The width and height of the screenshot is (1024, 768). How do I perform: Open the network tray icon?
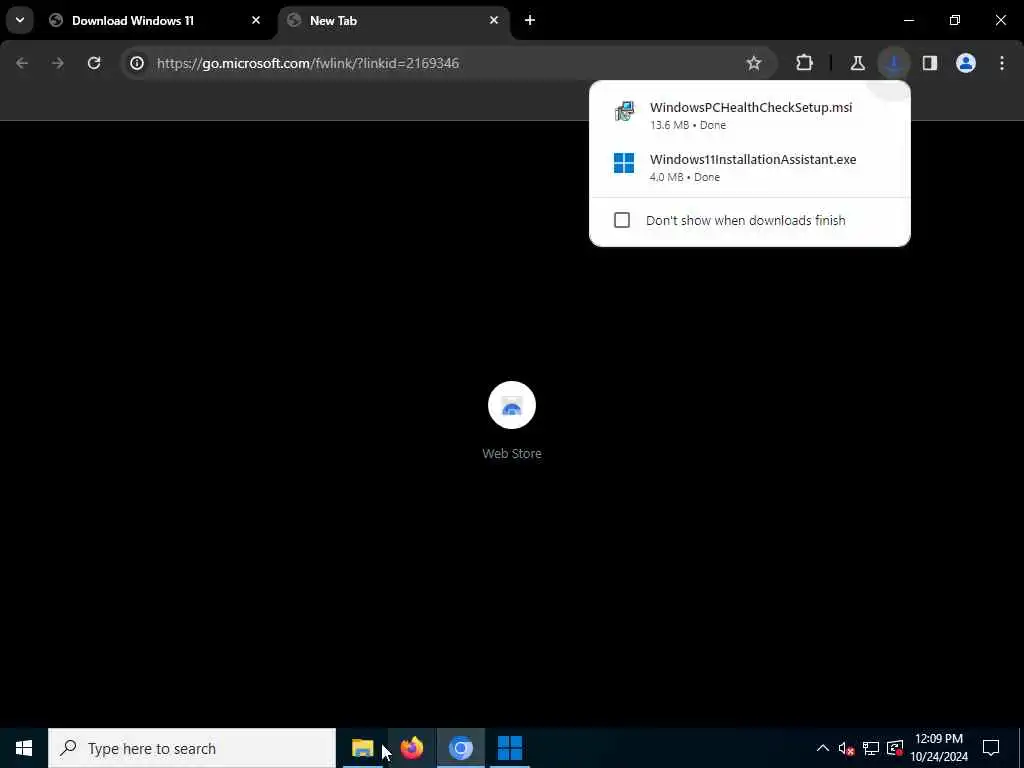click(871, 748)
